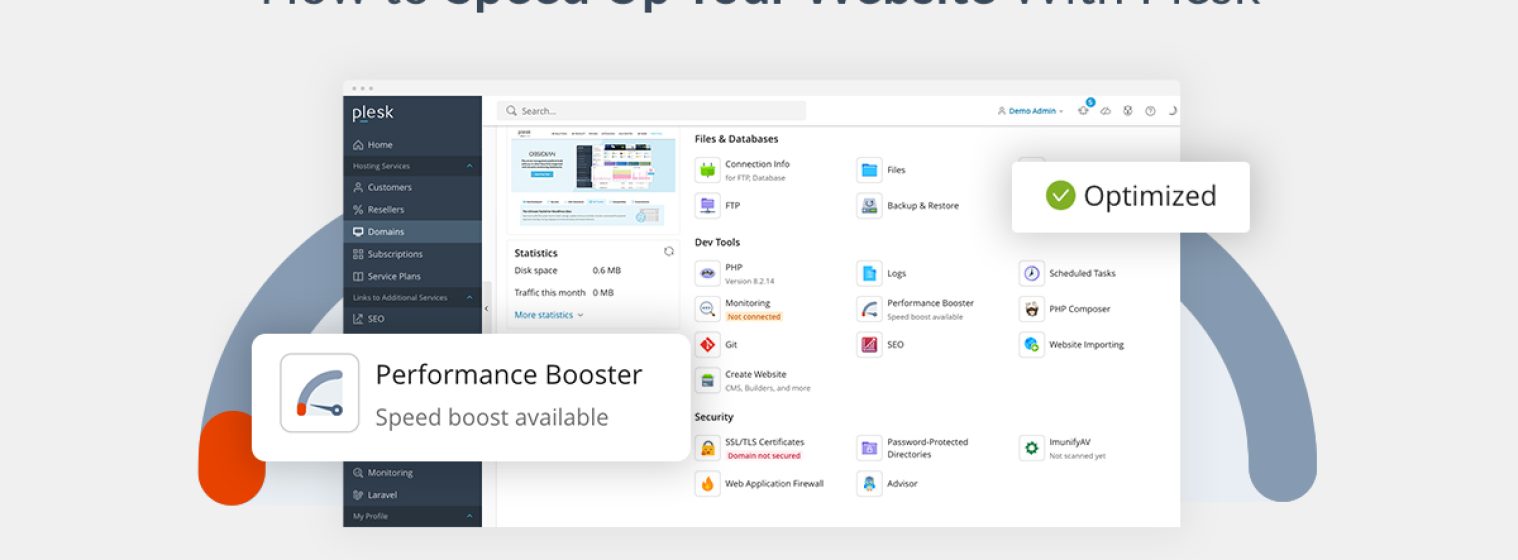
Task: Go to Home in the sidebar
Action: coord(412,145)
